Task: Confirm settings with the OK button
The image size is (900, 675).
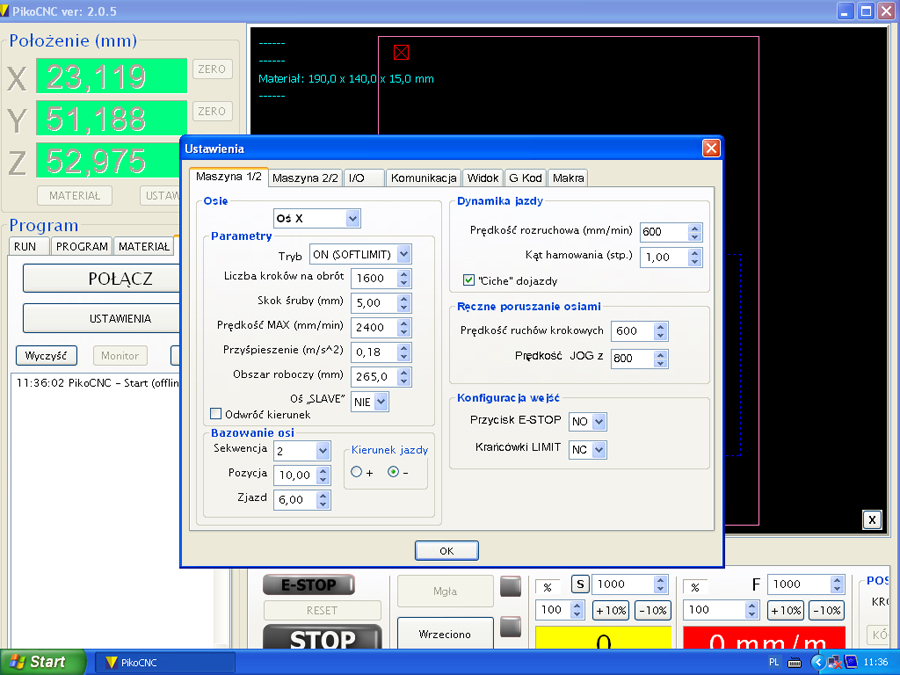Action: coord(447,551)
